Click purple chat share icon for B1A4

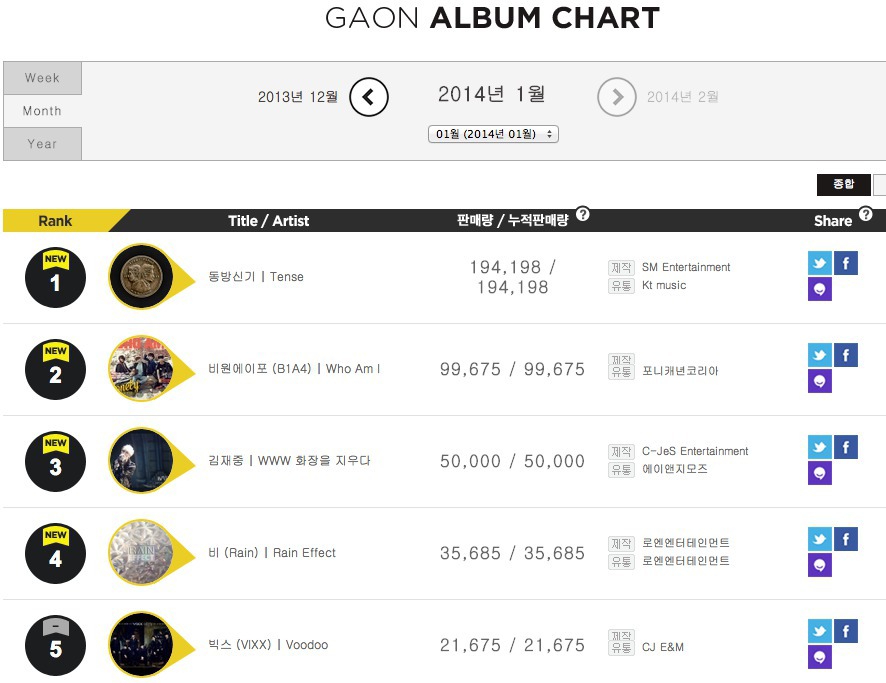820,381
